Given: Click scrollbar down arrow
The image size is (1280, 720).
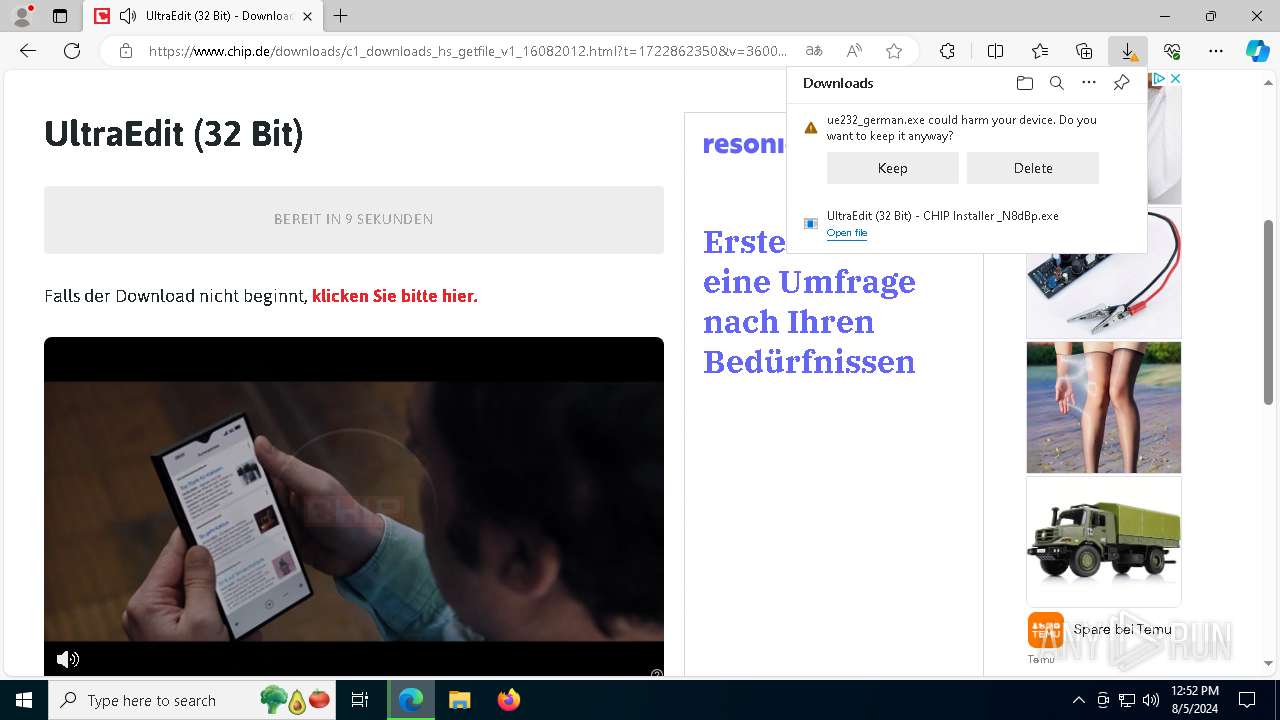Looking at the screenshot, I should click(x=1269, y=663).
